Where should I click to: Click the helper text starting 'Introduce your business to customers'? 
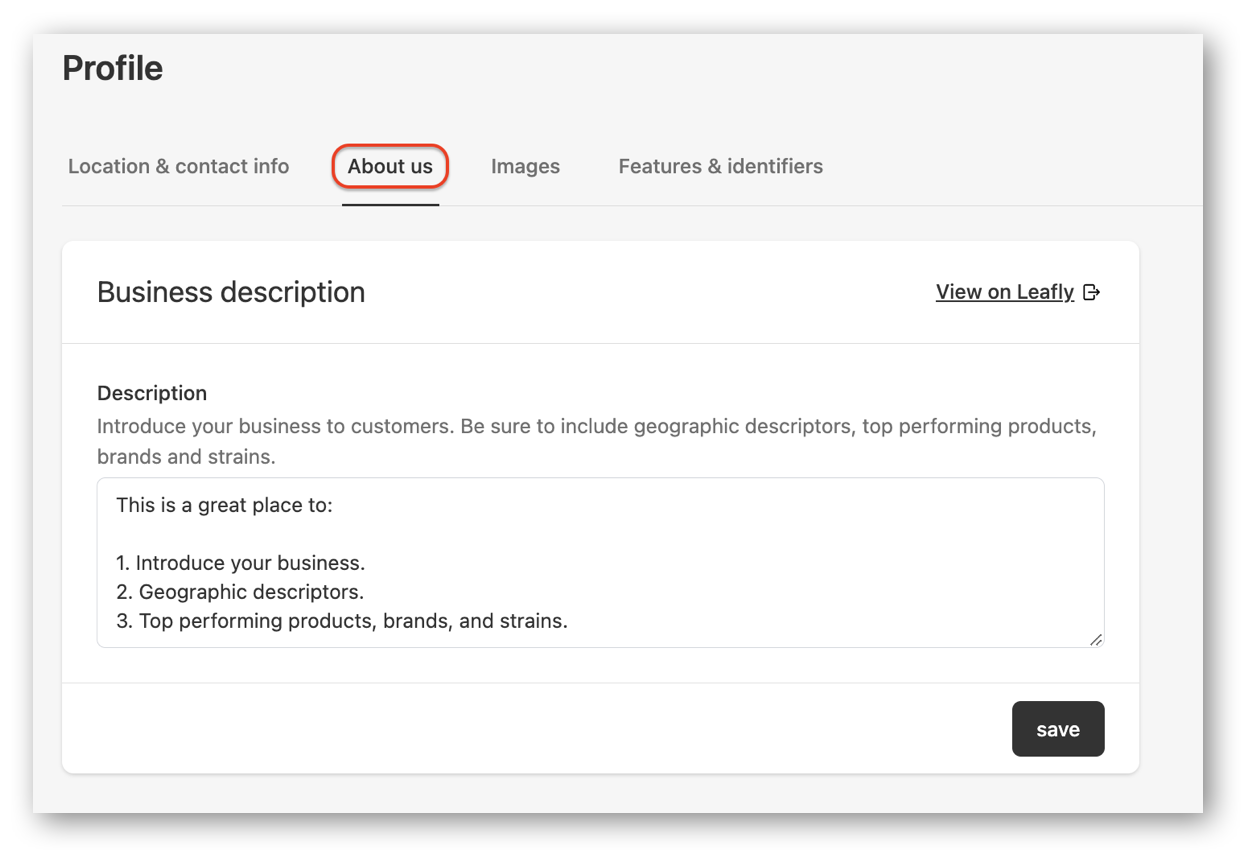coord(597,441)
